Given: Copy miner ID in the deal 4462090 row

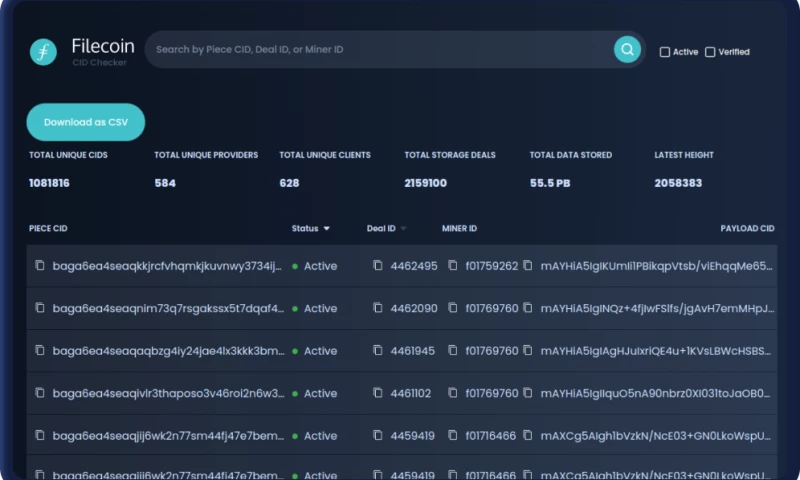Looking at the screenshot, I should pyautogui.click(x=453, y=308).
